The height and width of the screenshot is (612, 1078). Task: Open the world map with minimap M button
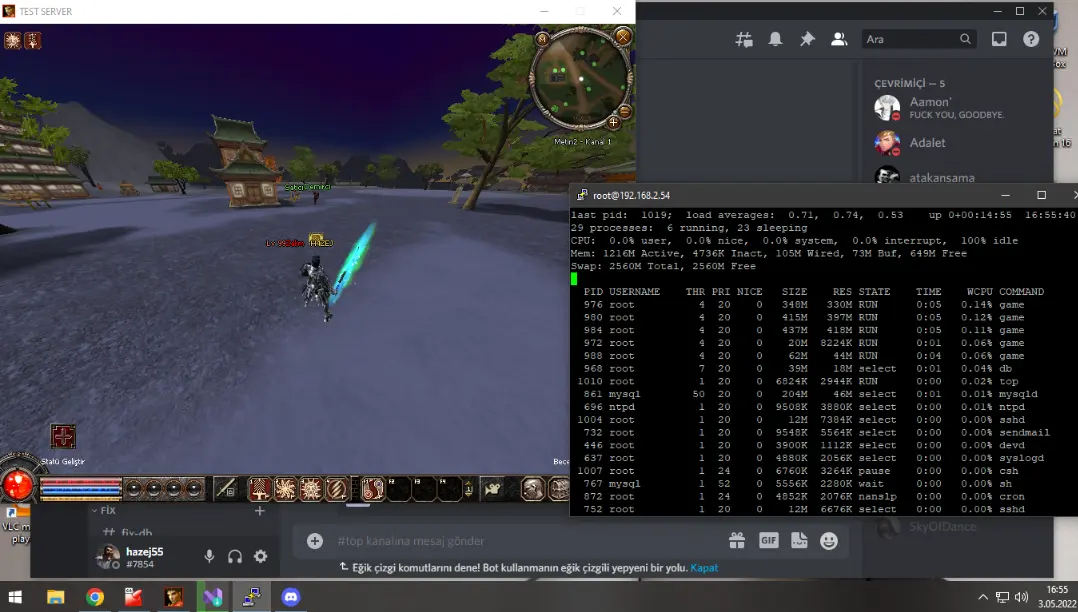(542, 39)
